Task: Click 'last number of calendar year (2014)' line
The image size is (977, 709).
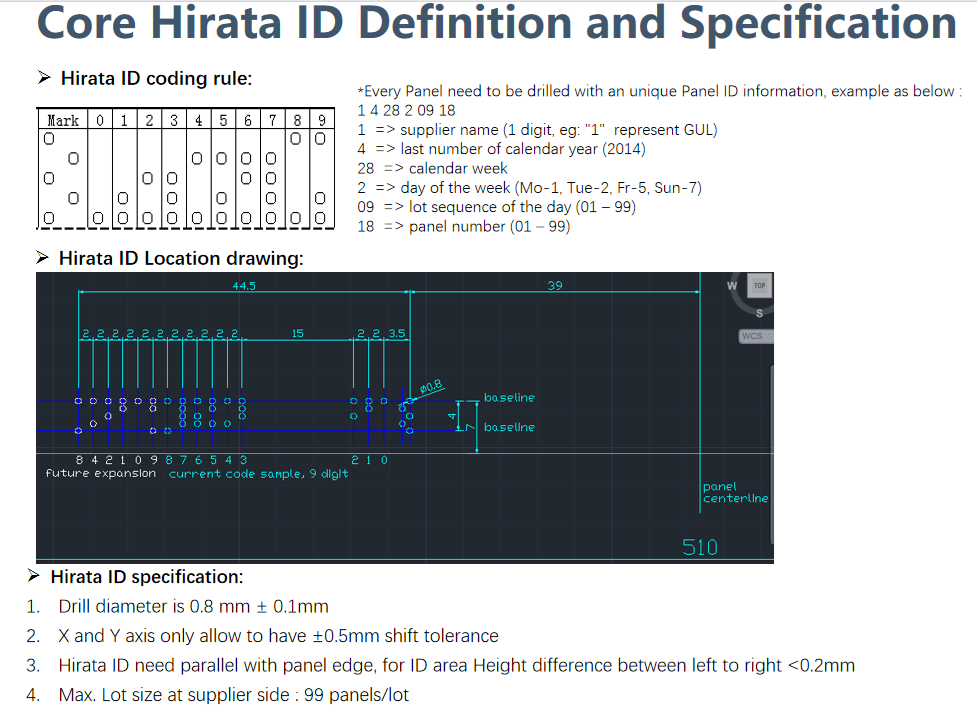Action: (502, 149)
